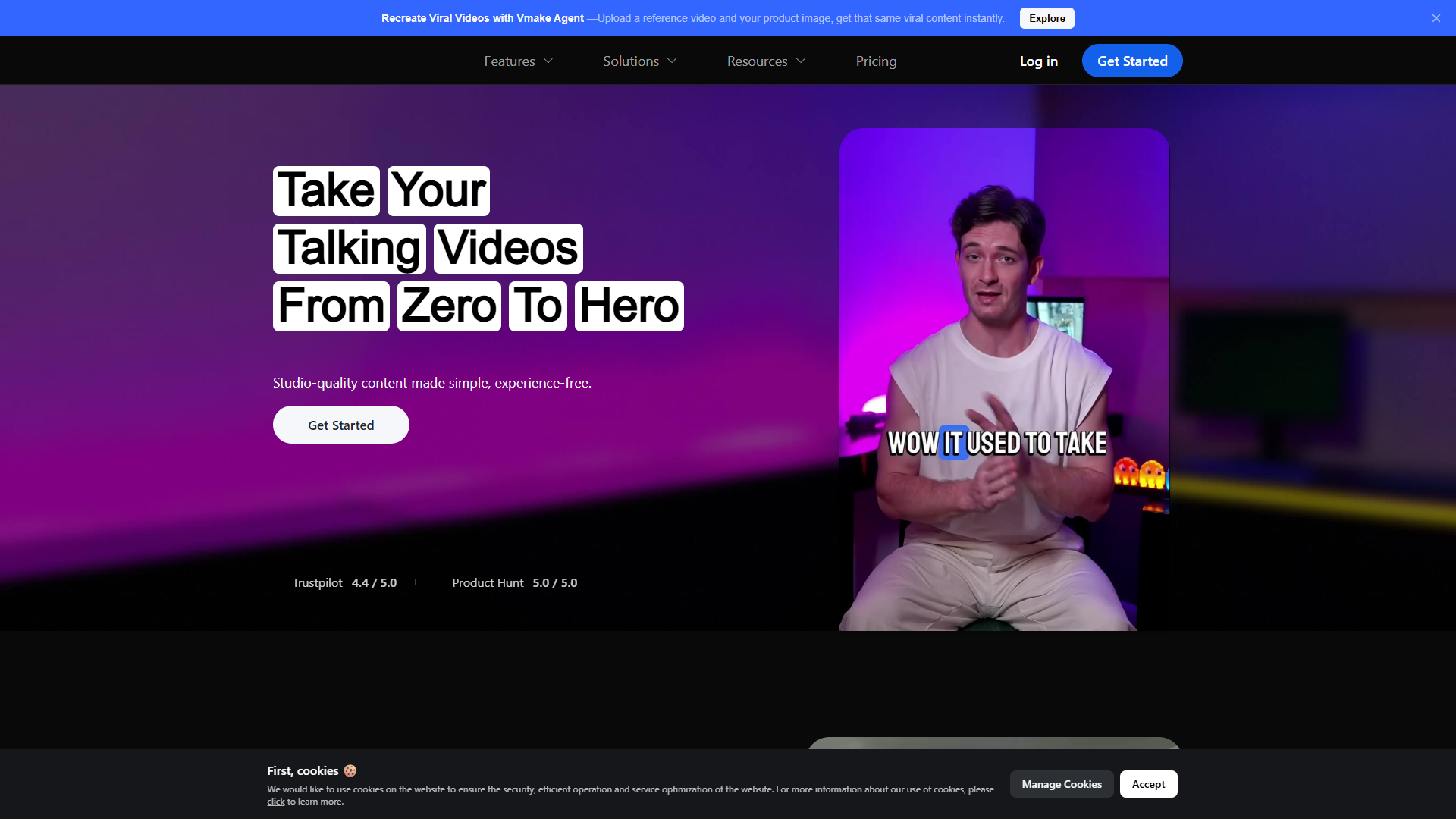Open the Product Hunt rating
The image size is (1456, 819).
click(x=514, y=582)
